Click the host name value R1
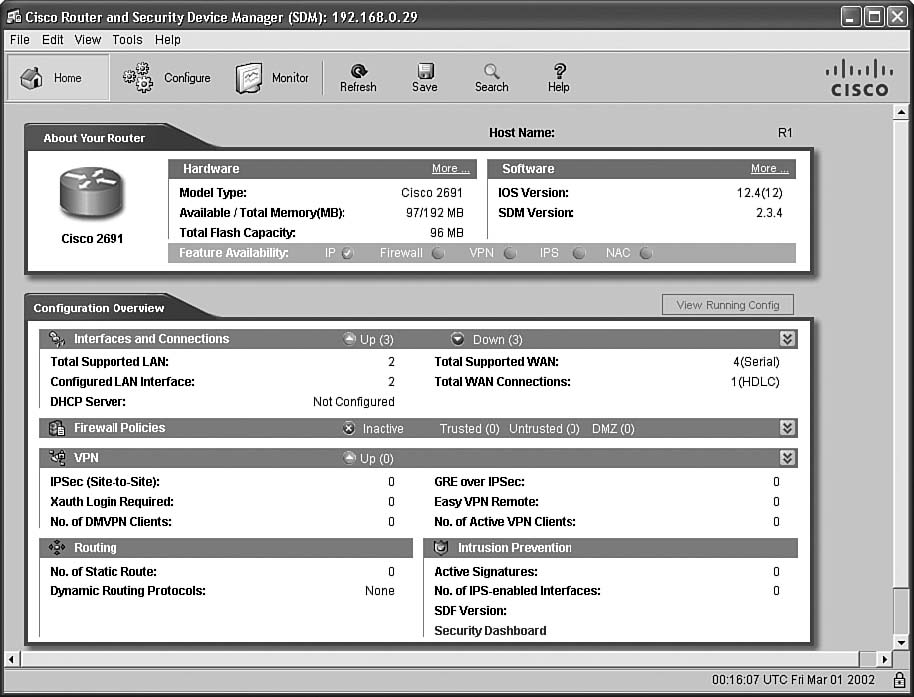 pyautogui.click(x=785, y=133)
